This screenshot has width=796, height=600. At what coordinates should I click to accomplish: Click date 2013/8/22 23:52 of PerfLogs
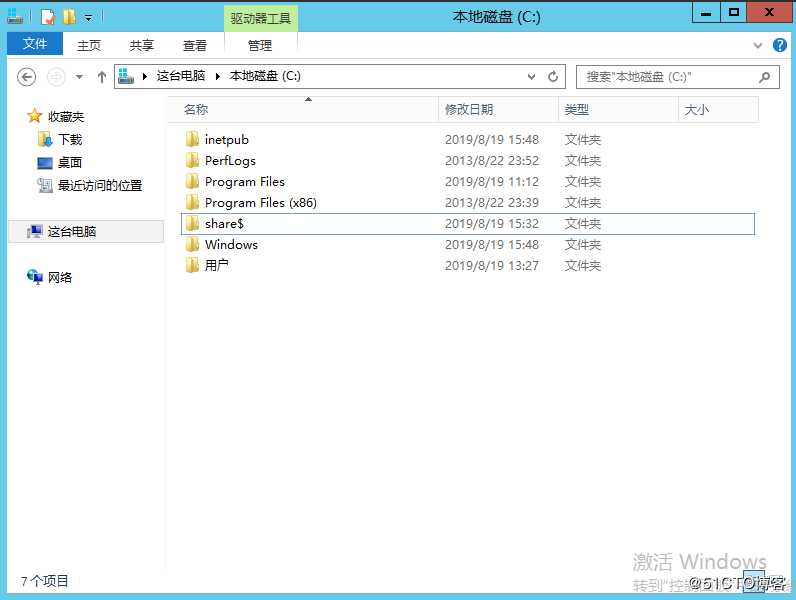click(492, 160)
